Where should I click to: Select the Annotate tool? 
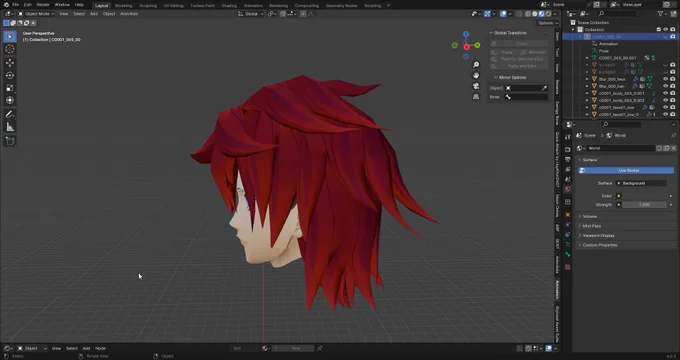click(10, 115)
